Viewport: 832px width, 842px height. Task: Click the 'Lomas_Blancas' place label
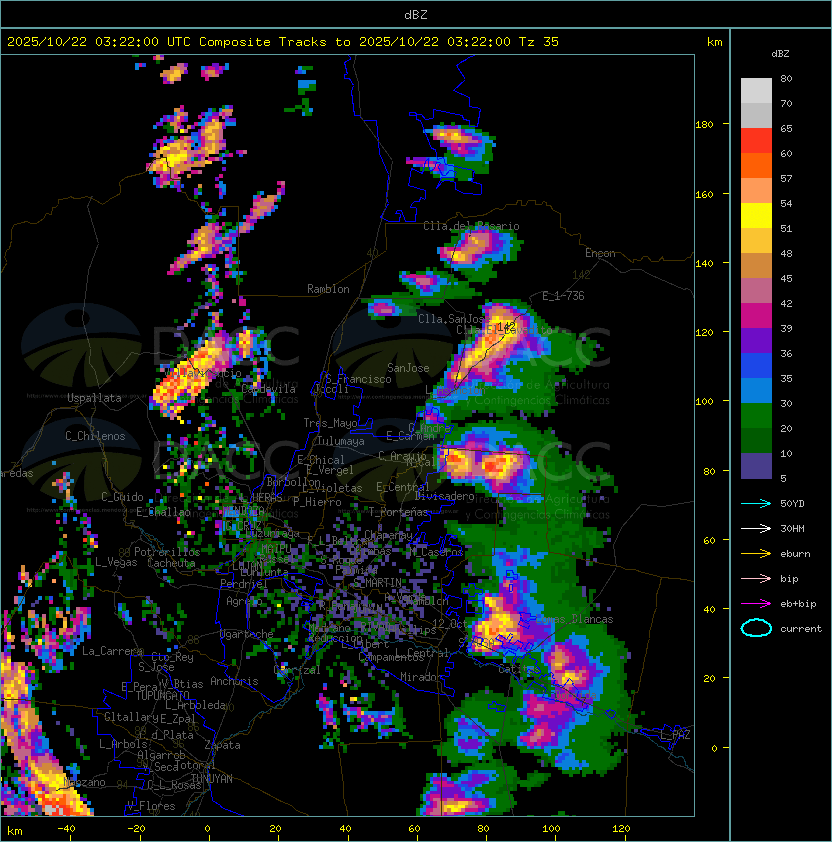(574, 619)
